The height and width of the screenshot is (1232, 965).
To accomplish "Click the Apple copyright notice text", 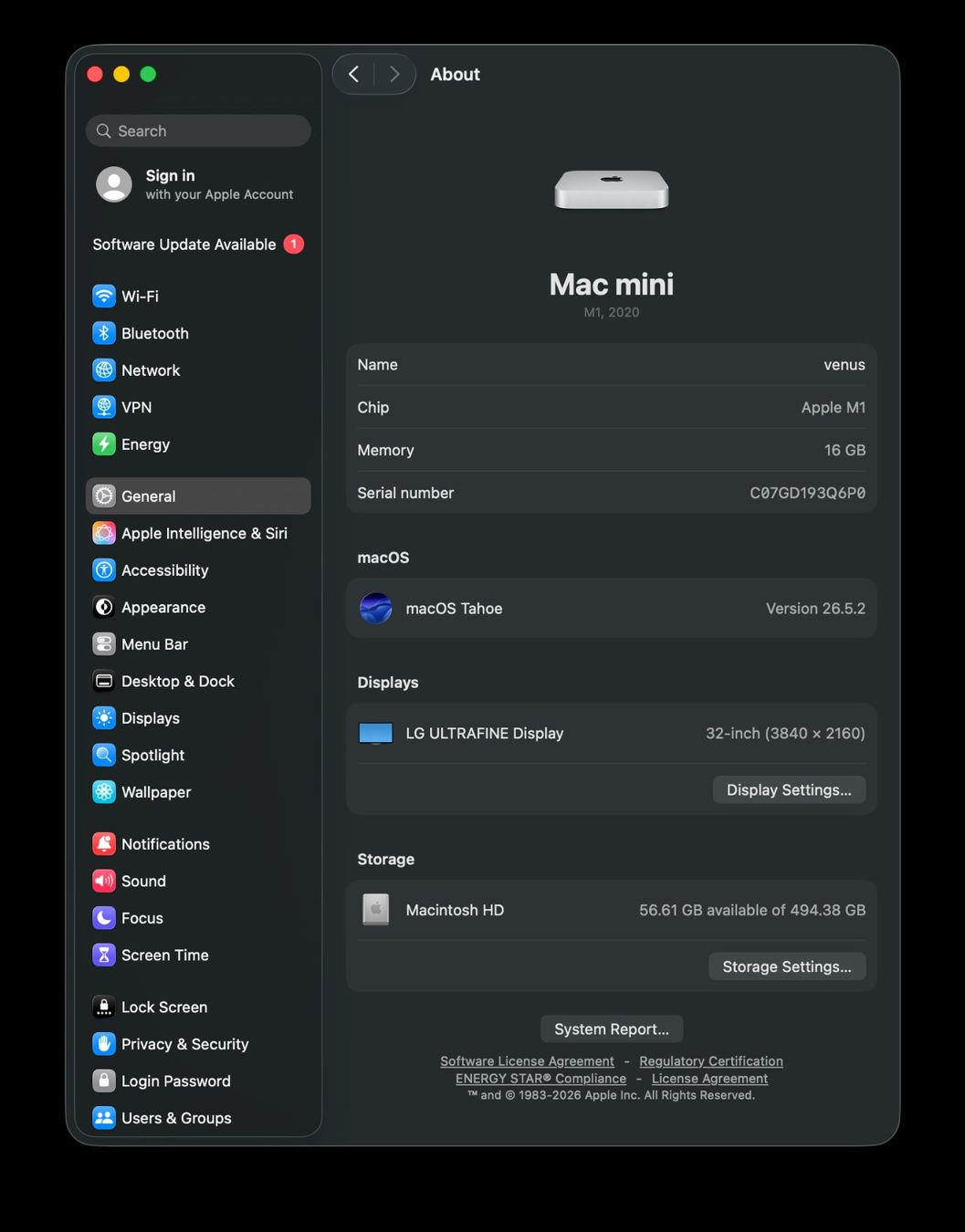I will coord(612,1095).
